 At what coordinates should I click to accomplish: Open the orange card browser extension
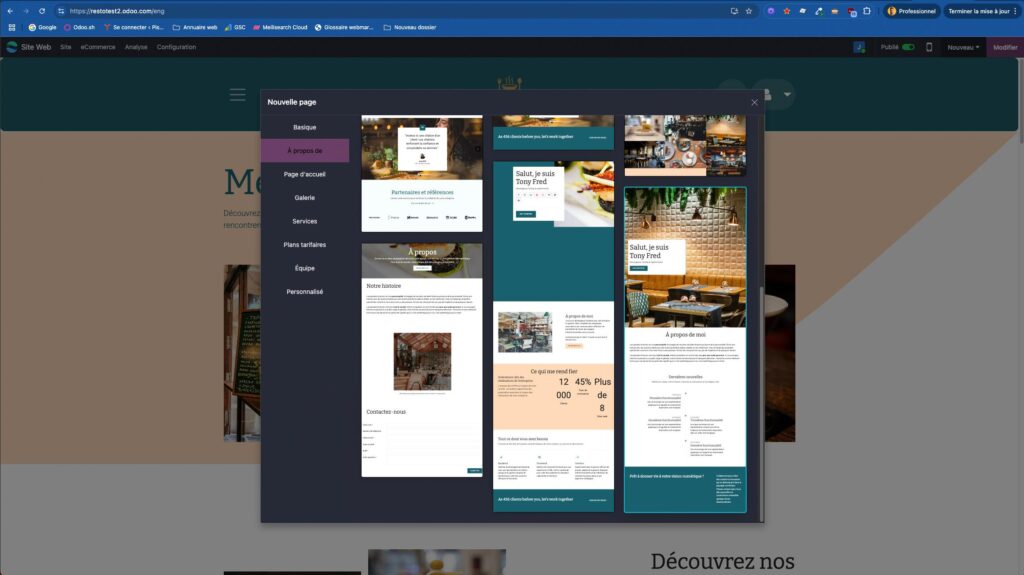[835, 11]
